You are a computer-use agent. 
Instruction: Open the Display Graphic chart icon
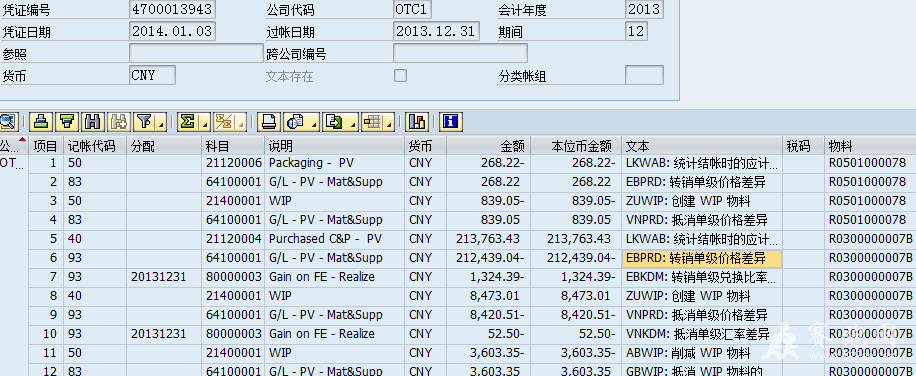[x=417, y=121]
